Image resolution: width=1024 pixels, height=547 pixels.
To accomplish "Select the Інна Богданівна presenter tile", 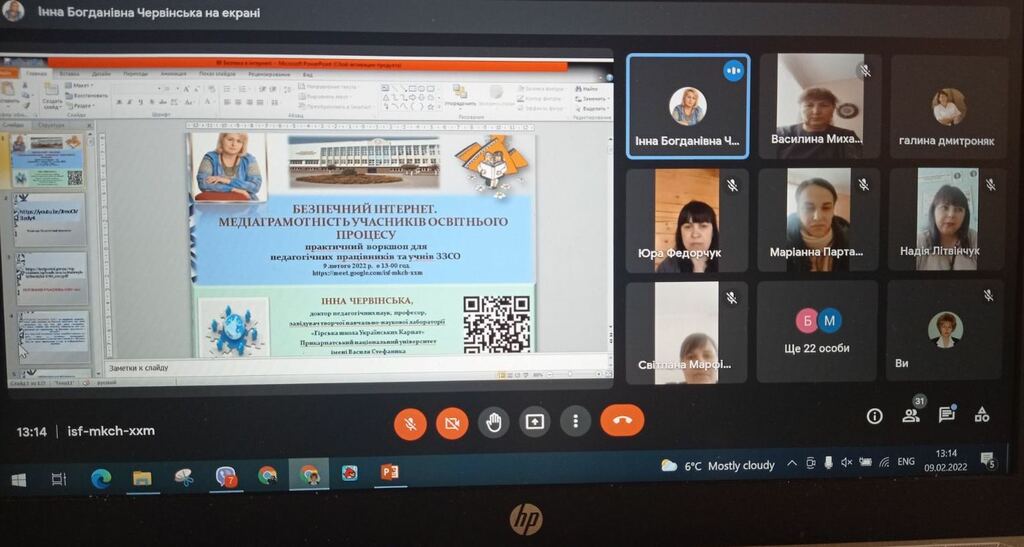I will point(686,106).
